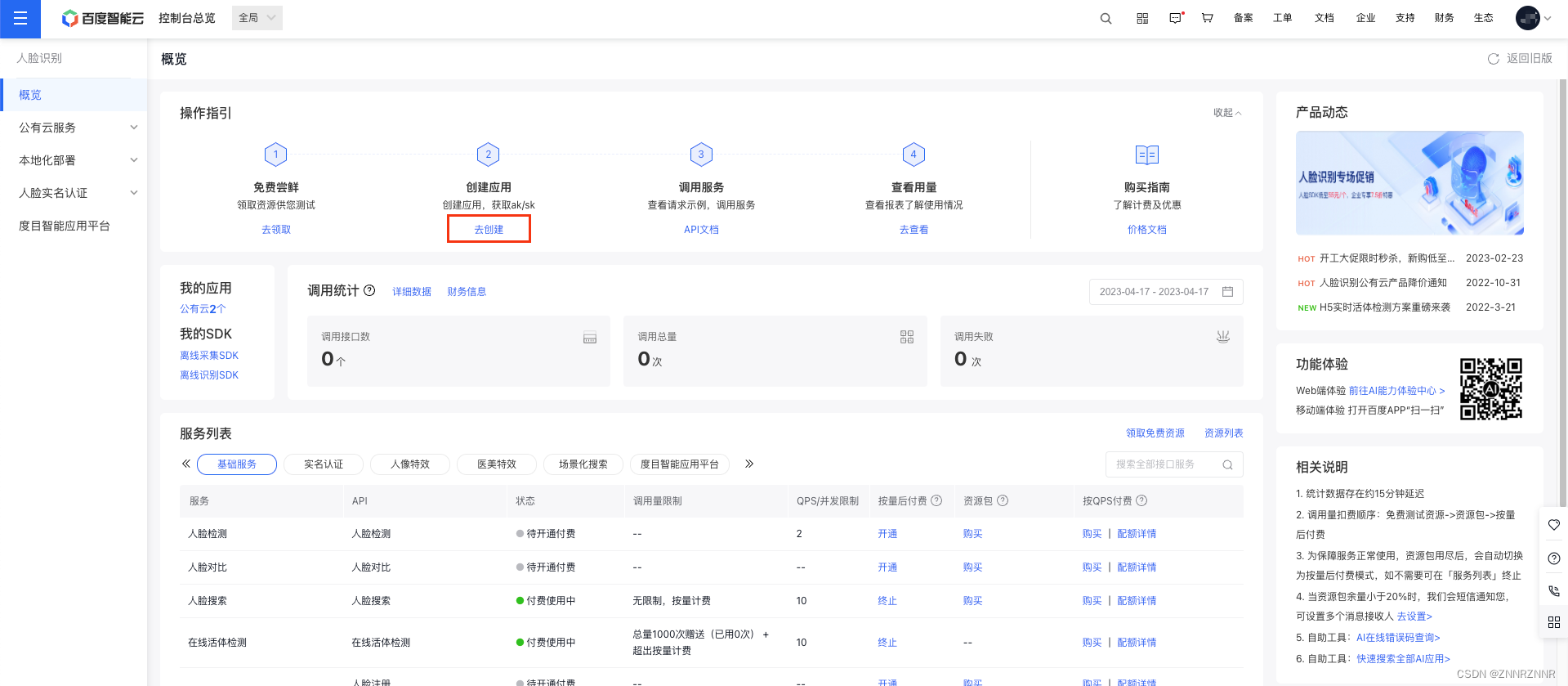Click the step 1 免费尝鲜 hexagon icon
1568x686 pixels.
coord(276,155)
